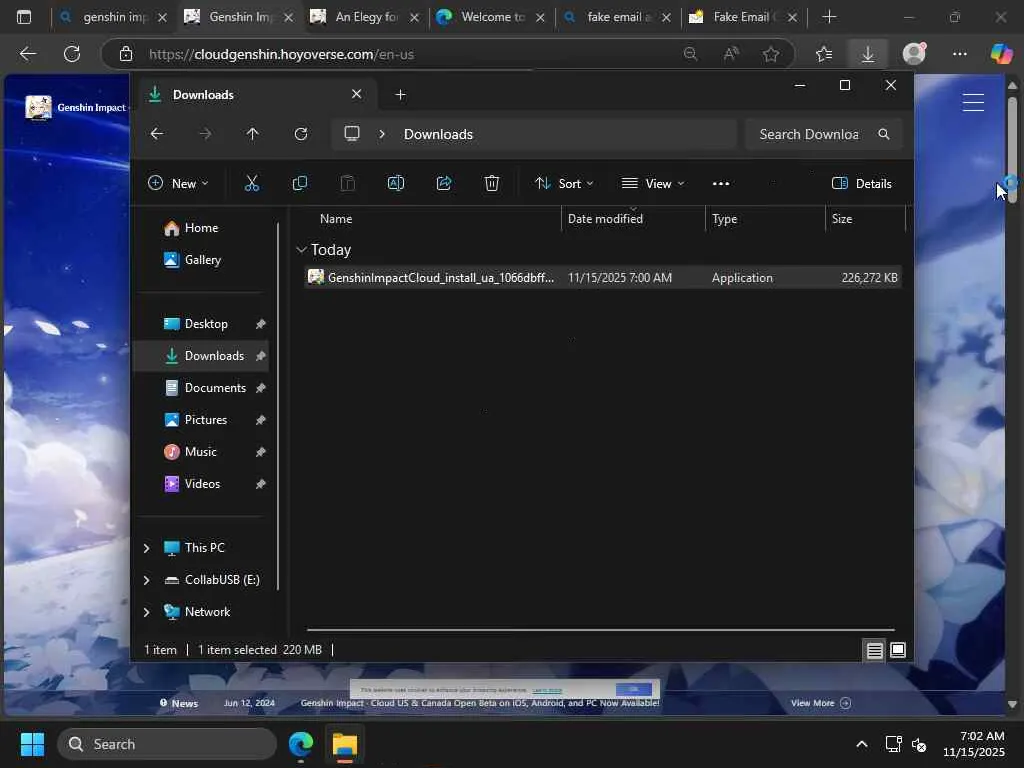Click the PC icon in the address bar
Image resolution: width=1024 pixels, height=768 pixels.
coord(352,134)
